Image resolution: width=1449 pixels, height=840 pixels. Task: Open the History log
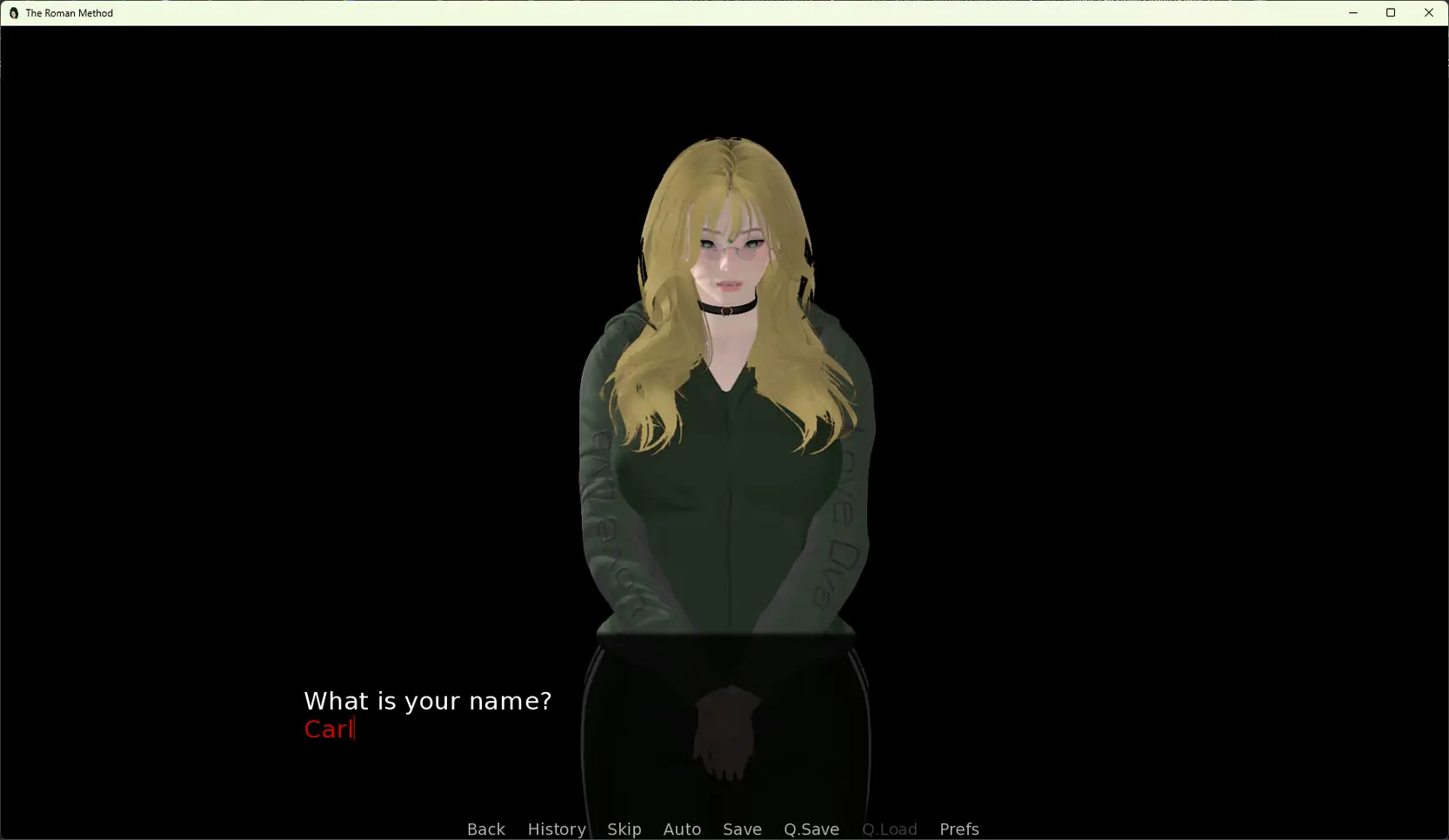click(x=557, y=829)
